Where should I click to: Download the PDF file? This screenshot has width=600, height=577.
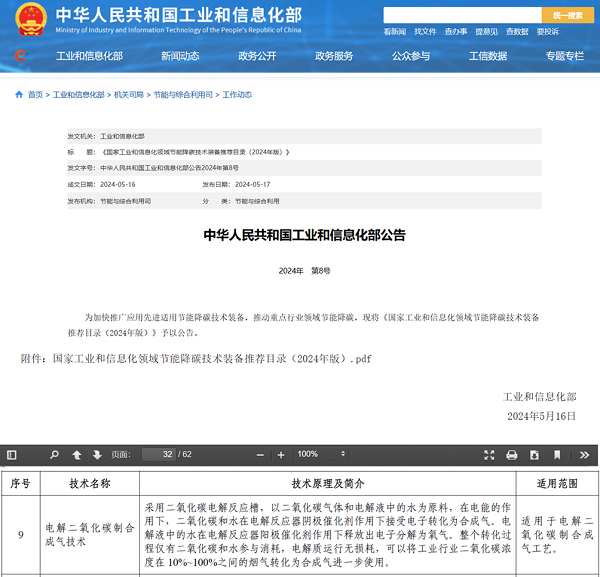coord(535,454)
